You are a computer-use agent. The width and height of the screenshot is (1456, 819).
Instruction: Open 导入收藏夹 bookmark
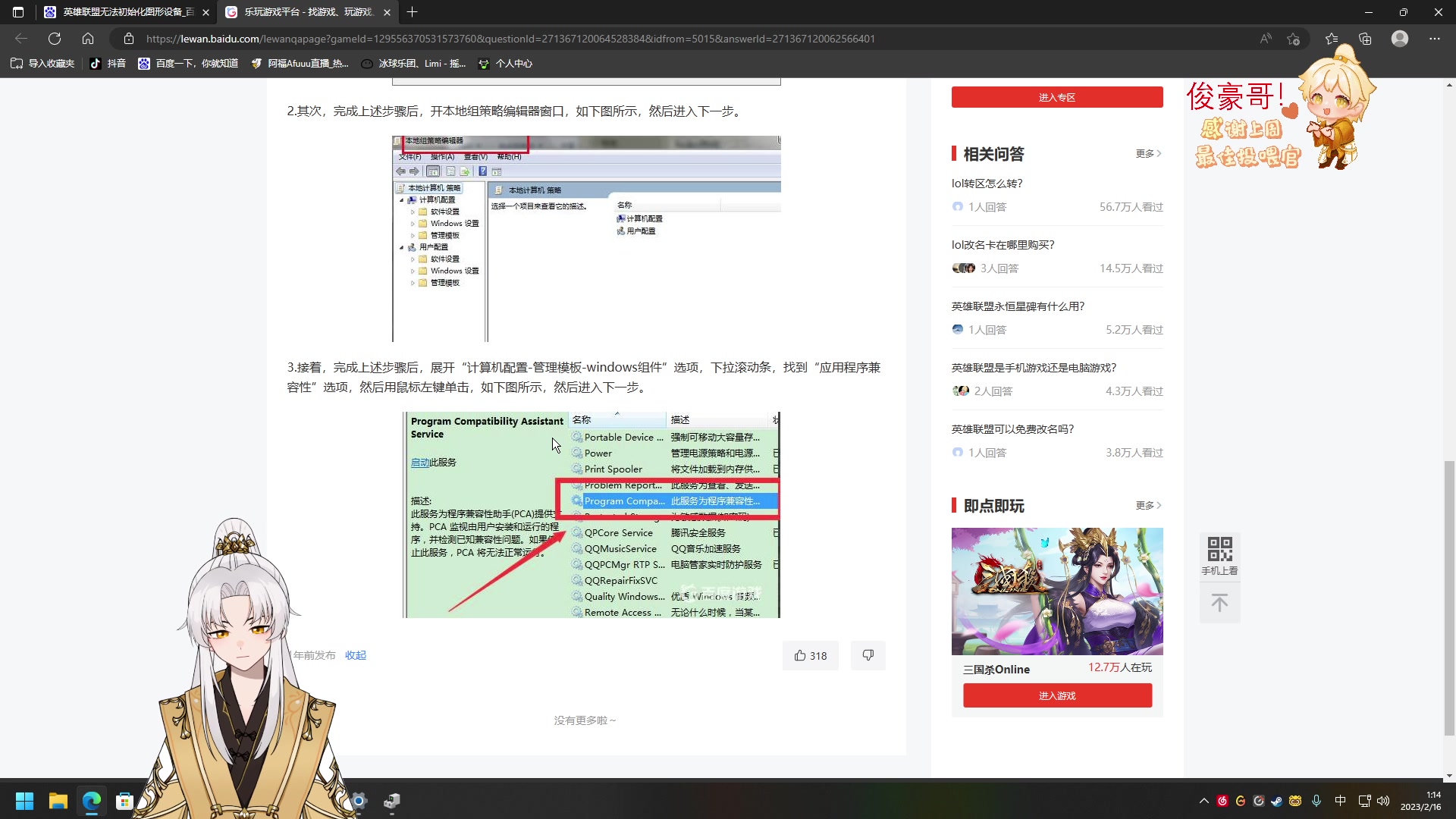[42, 64]
